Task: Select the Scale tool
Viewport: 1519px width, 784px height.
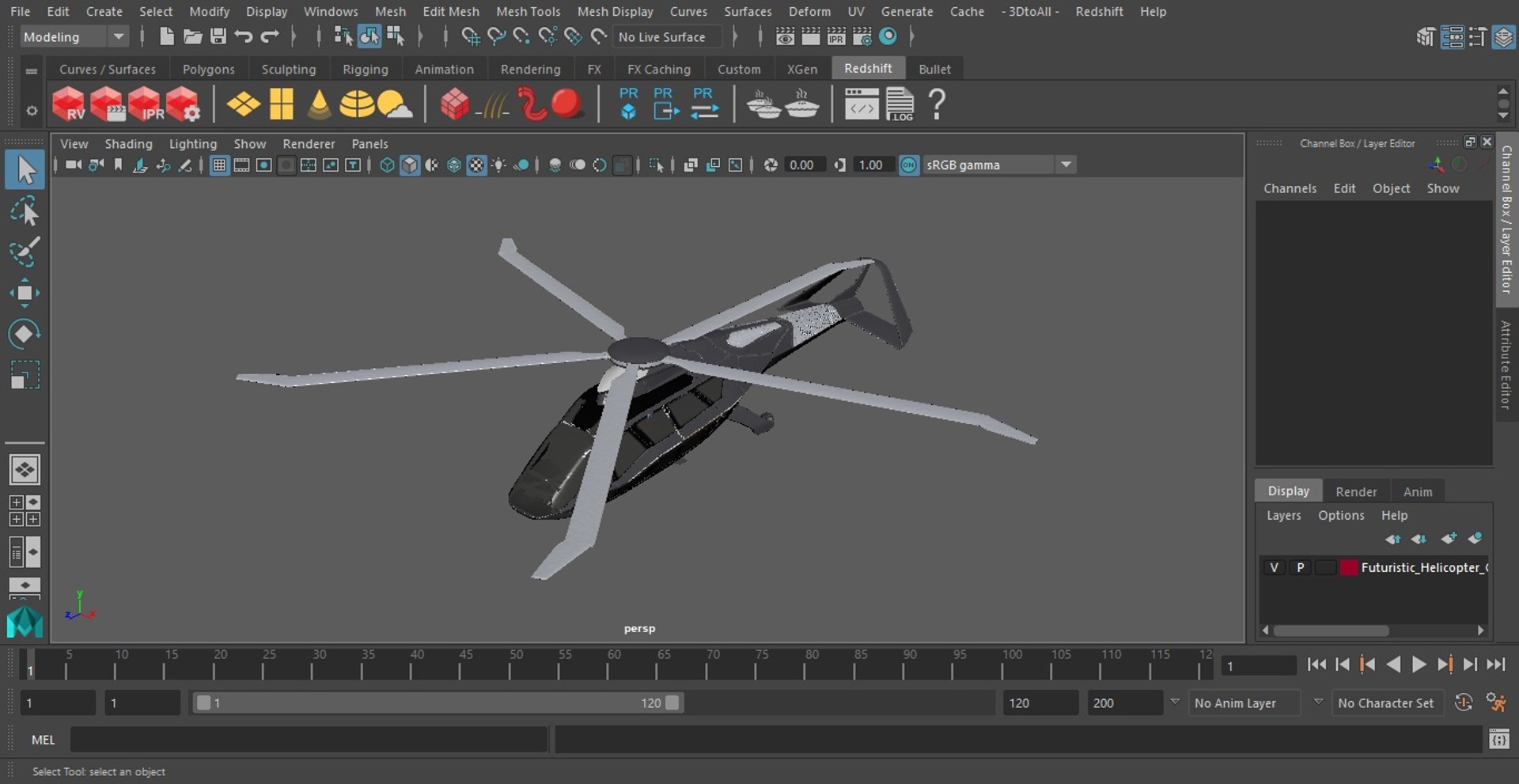Action: click(x=25, y=374)
